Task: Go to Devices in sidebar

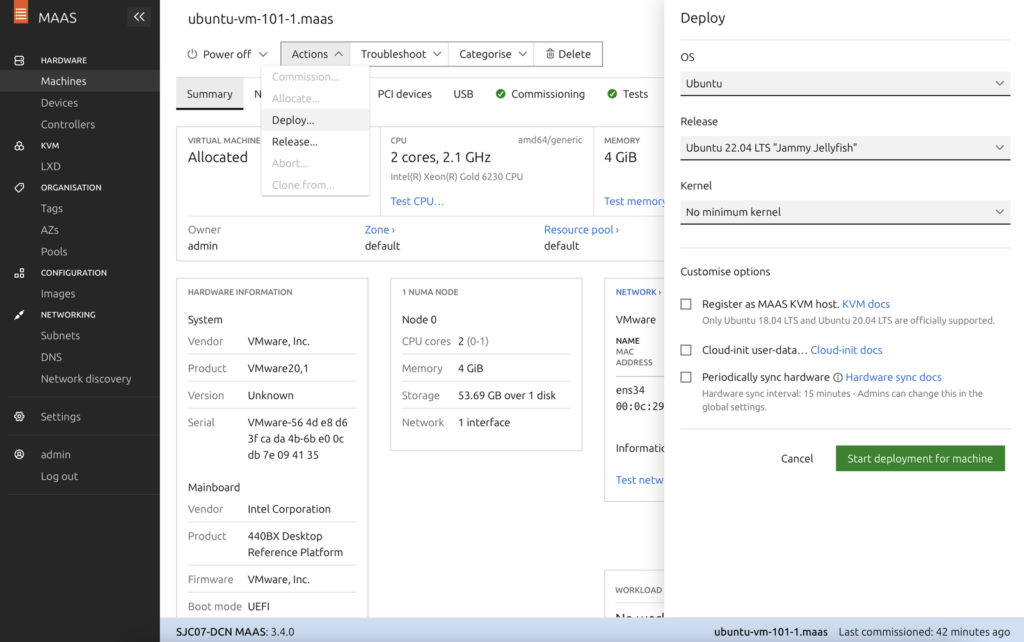Action: click(x=59, y=103)
